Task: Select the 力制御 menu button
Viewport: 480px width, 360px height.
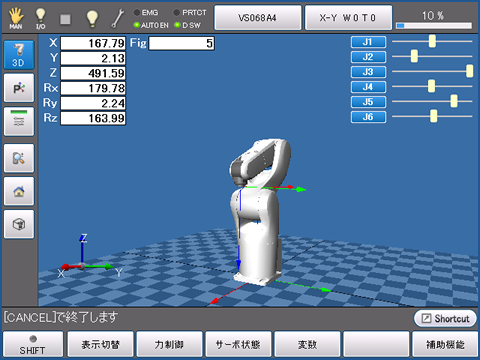Action: tap(169, 344)
